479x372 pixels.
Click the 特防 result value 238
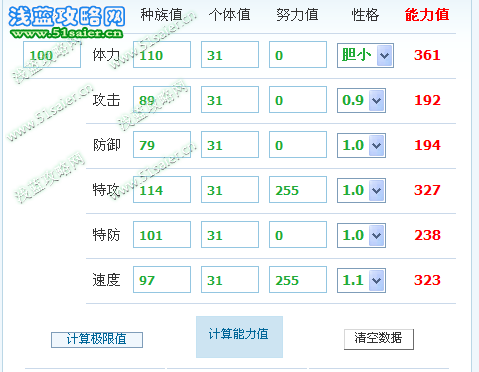coord(427,235)
